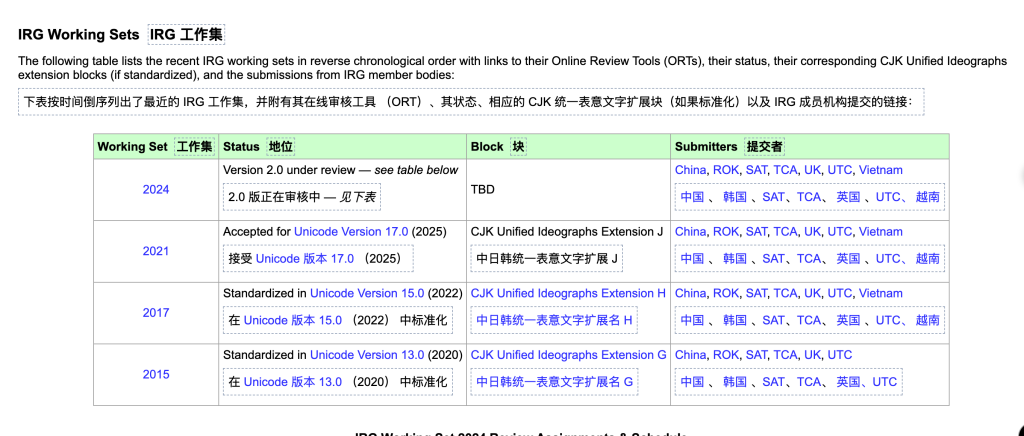Click the English 'Vietnam' submitter link in 2021 row
Image resolution: width=1024 pixels, height=436 pixels.
point(880,232)
